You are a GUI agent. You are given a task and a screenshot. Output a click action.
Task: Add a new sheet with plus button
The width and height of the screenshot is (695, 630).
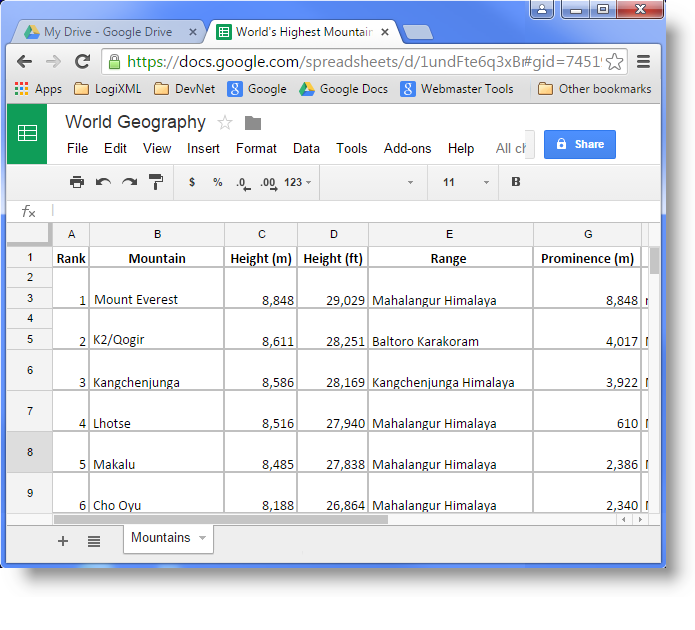pyautogui.click(x=63, y=541)
